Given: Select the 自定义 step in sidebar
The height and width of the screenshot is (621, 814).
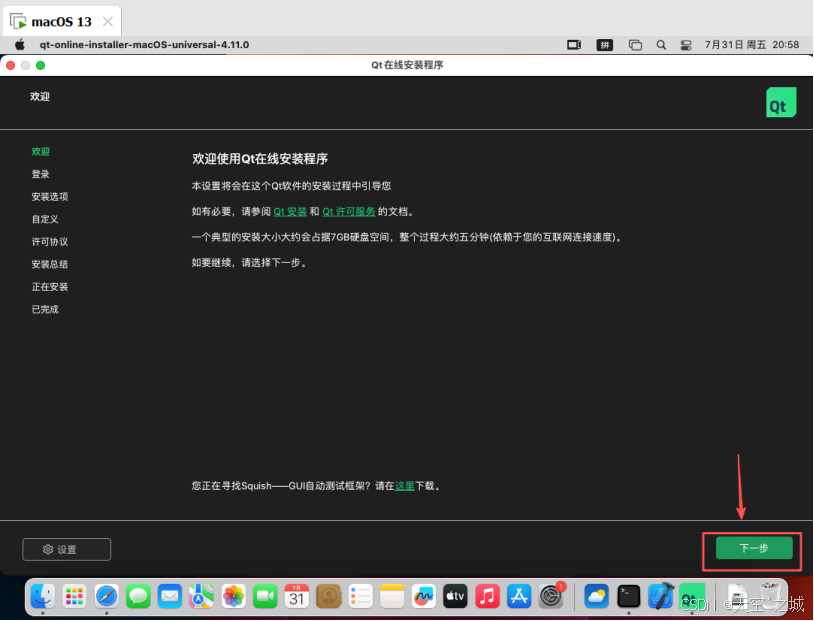Looking at the screenshot, I should [45, 219].
